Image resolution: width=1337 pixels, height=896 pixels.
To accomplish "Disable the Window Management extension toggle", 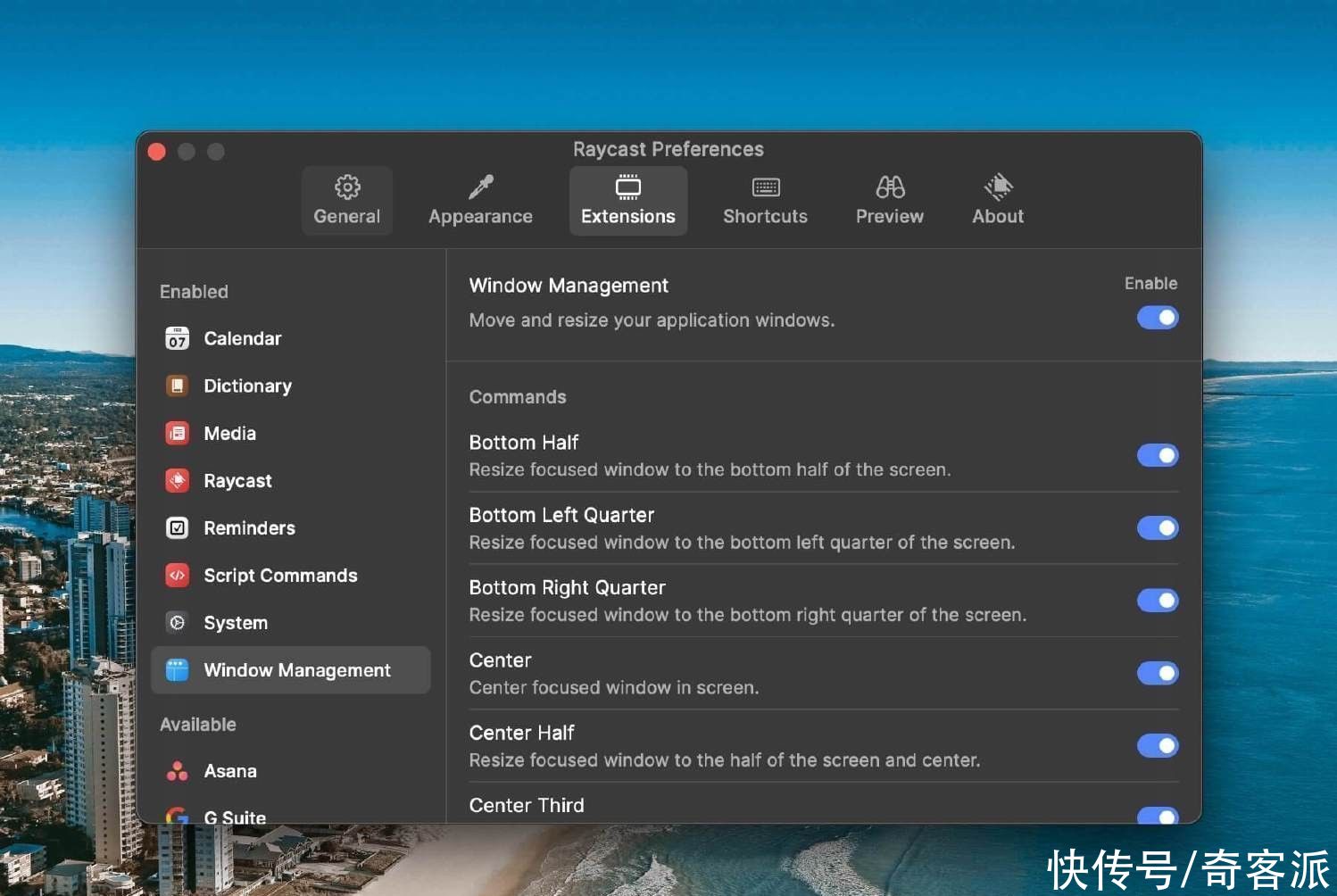I will point(1158,318).
